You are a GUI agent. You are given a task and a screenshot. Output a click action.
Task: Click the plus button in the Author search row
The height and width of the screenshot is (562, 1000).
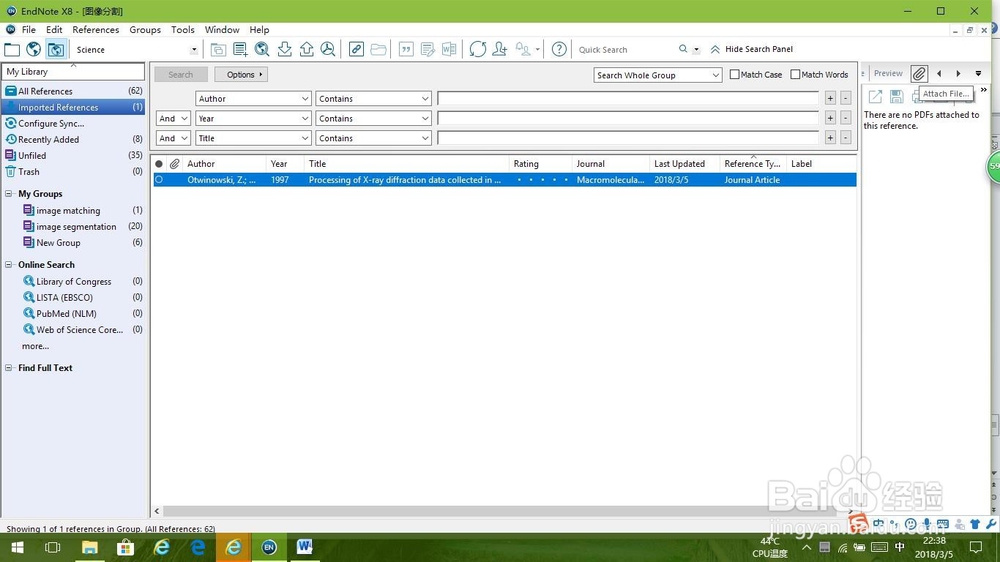click(830, 99)
